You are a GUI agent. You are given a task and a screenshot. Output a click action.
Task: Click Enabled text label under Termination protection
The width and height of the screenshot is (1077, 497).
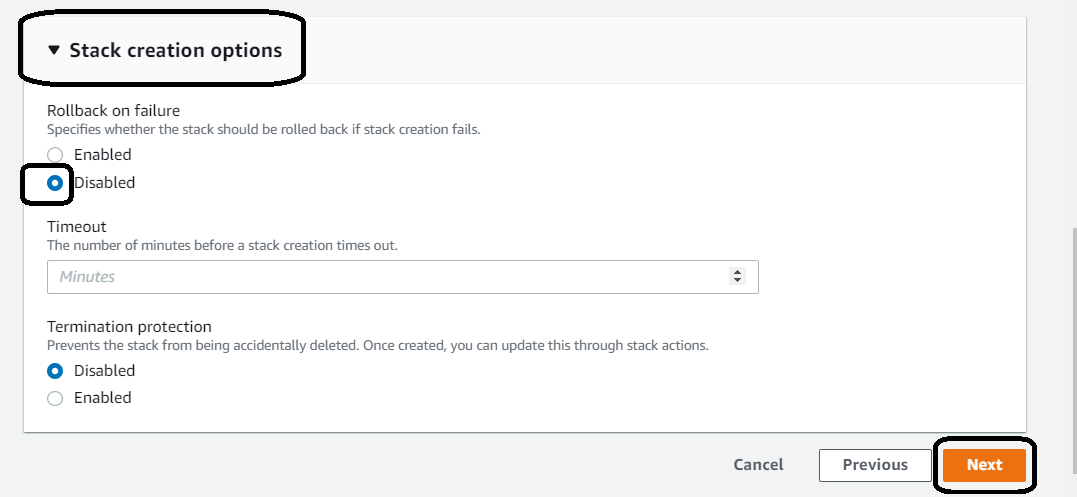(102, 397)
